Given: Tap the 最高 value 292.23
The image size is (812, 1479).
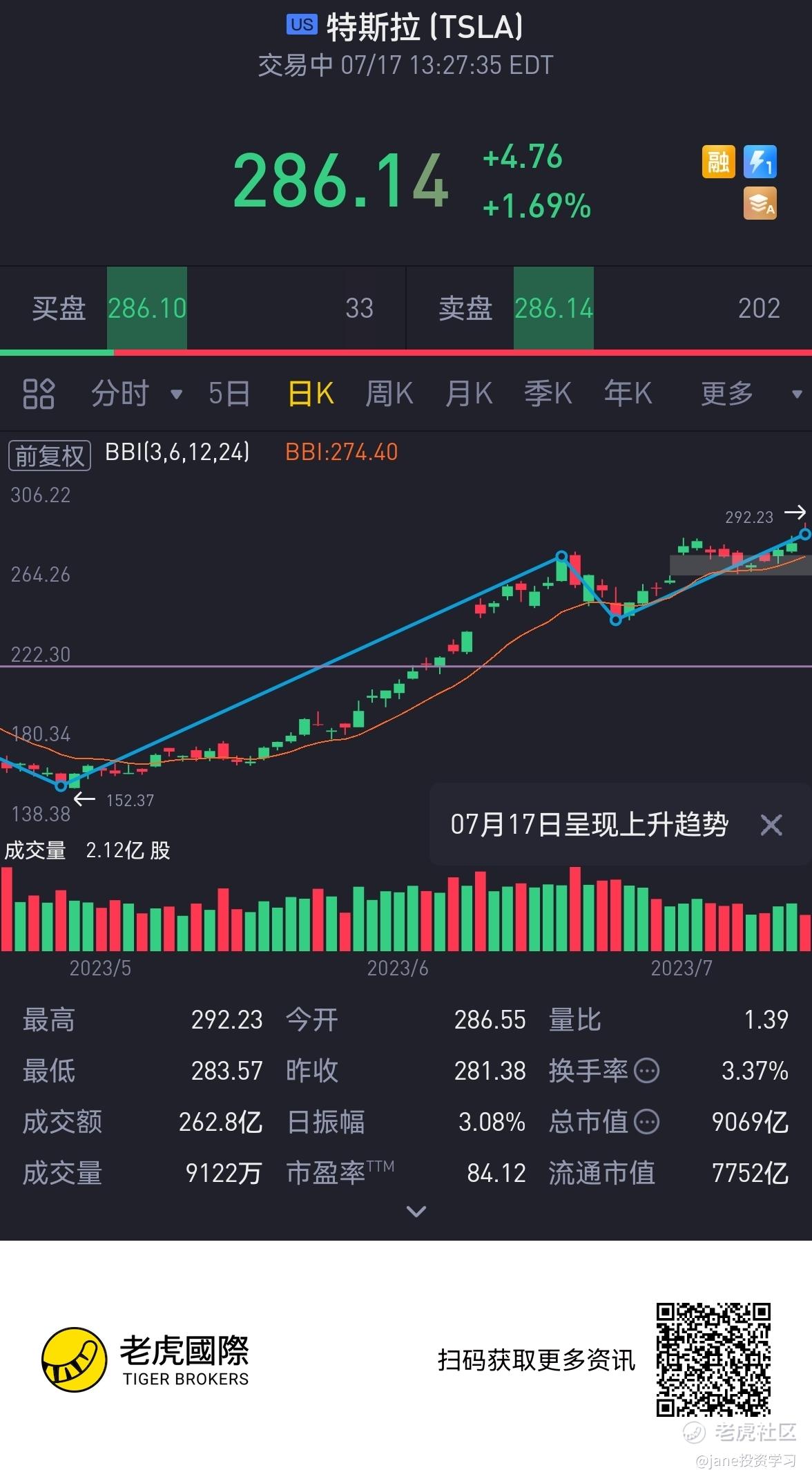Looking at the screenshot, I should (x=227, y=1020).
